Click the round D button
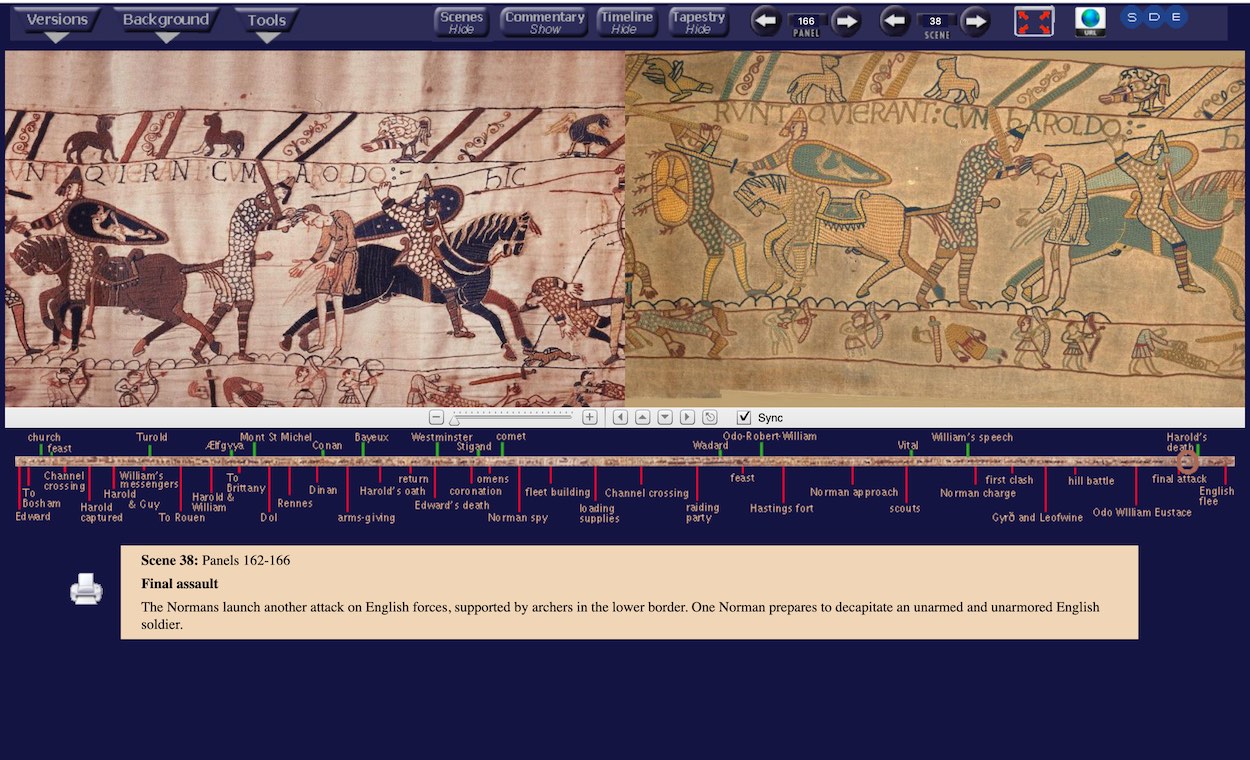 (1154, 17)
